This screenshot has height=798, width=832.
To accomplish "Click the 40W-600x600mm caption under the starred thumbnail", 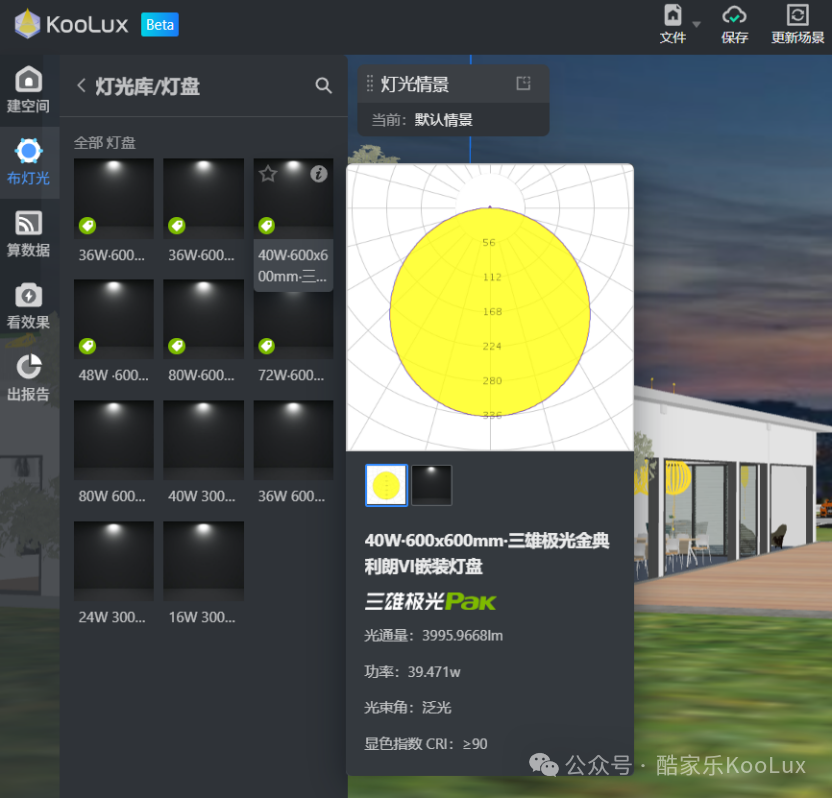I will coord(293,266).
